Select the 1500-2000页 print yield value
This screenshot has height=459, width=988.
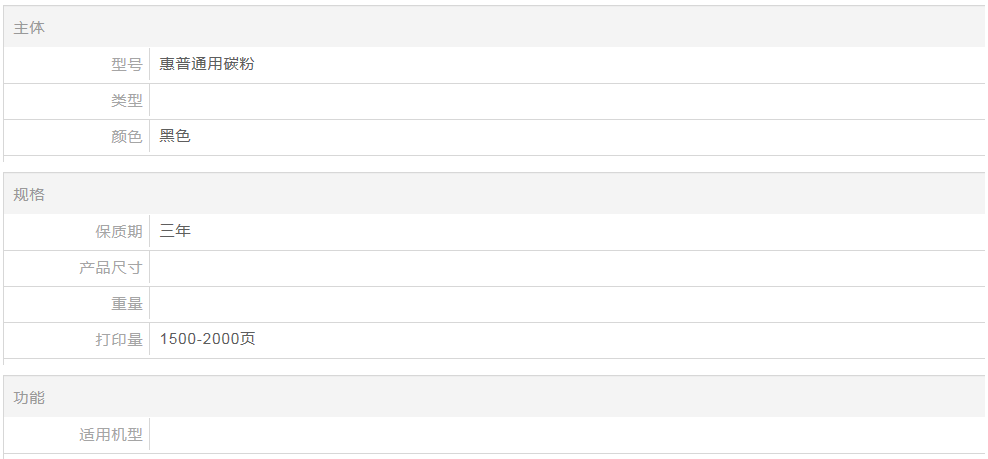pyautogui.click(x=207, y=340)
